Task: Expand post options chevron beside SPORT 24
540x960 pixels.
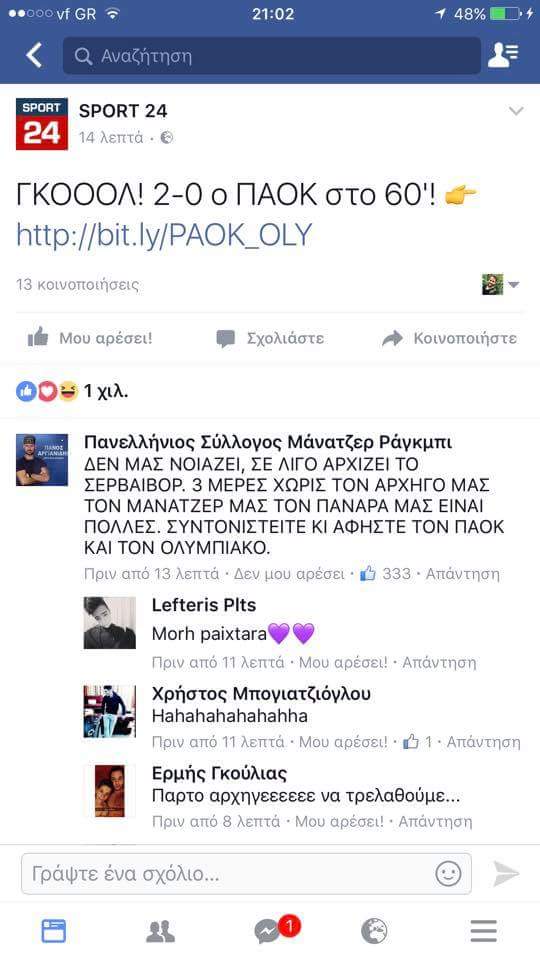Action: (516, 111)
